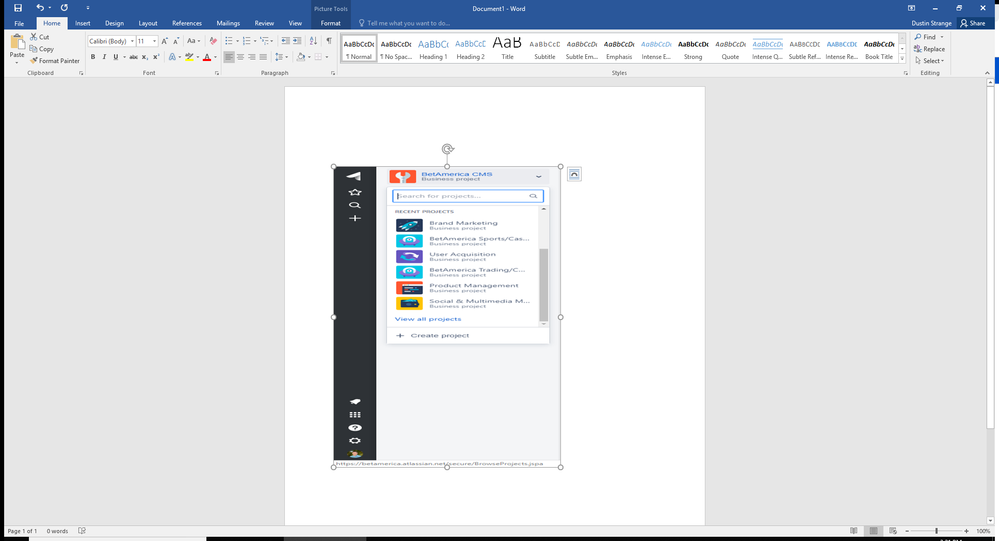Viewport: 999px width, 541px height.
Task: Click the Save icon in title bar
Action: [x=18, y=8]
